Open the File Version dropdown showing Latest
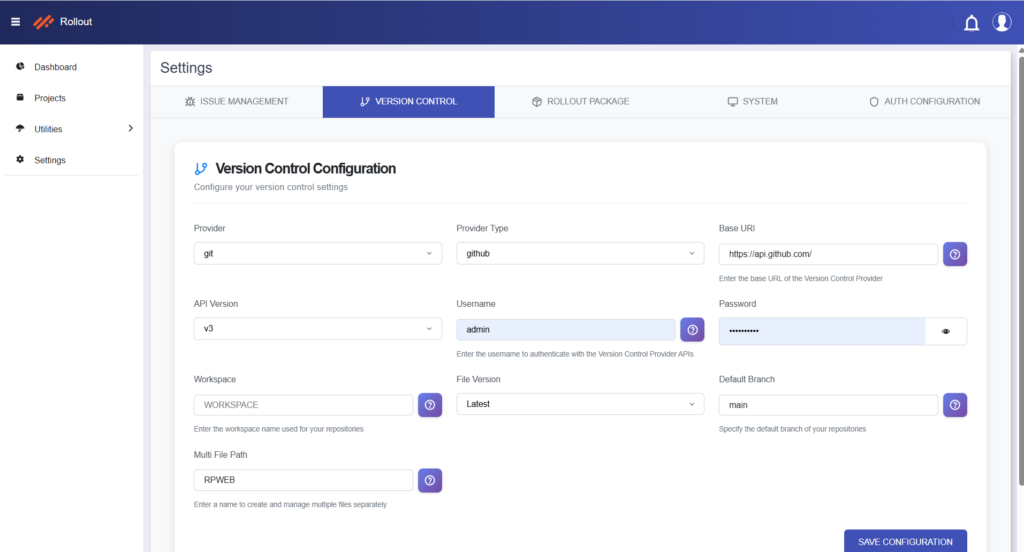 tap(580, 404)
